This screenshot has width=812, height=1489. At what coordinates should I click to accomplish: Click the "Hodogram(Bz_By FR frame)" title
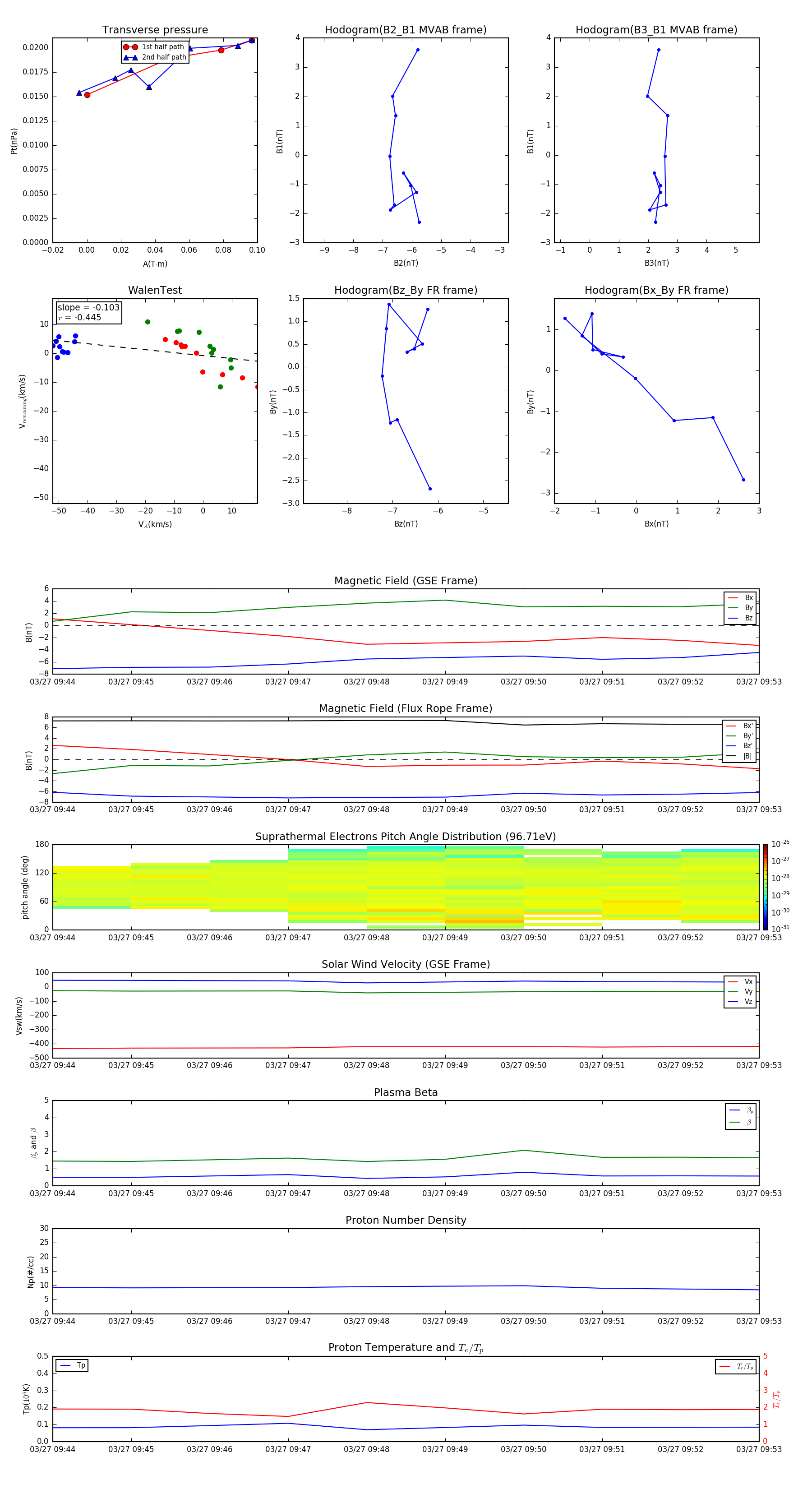coord(406,290)
